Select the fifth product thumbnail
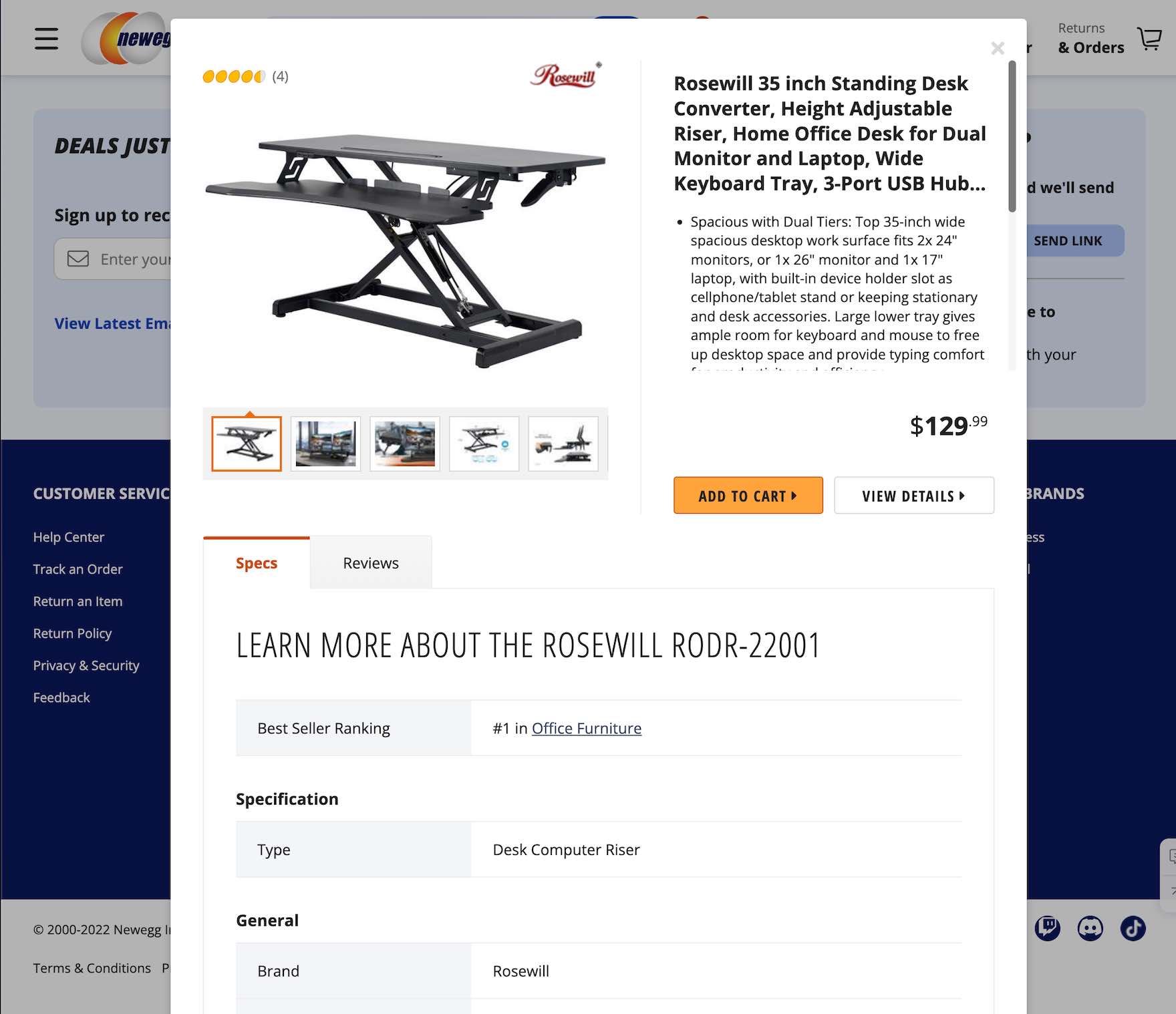The height and width of the screenshot is (1014, 1176). click(x=563, y=444)
